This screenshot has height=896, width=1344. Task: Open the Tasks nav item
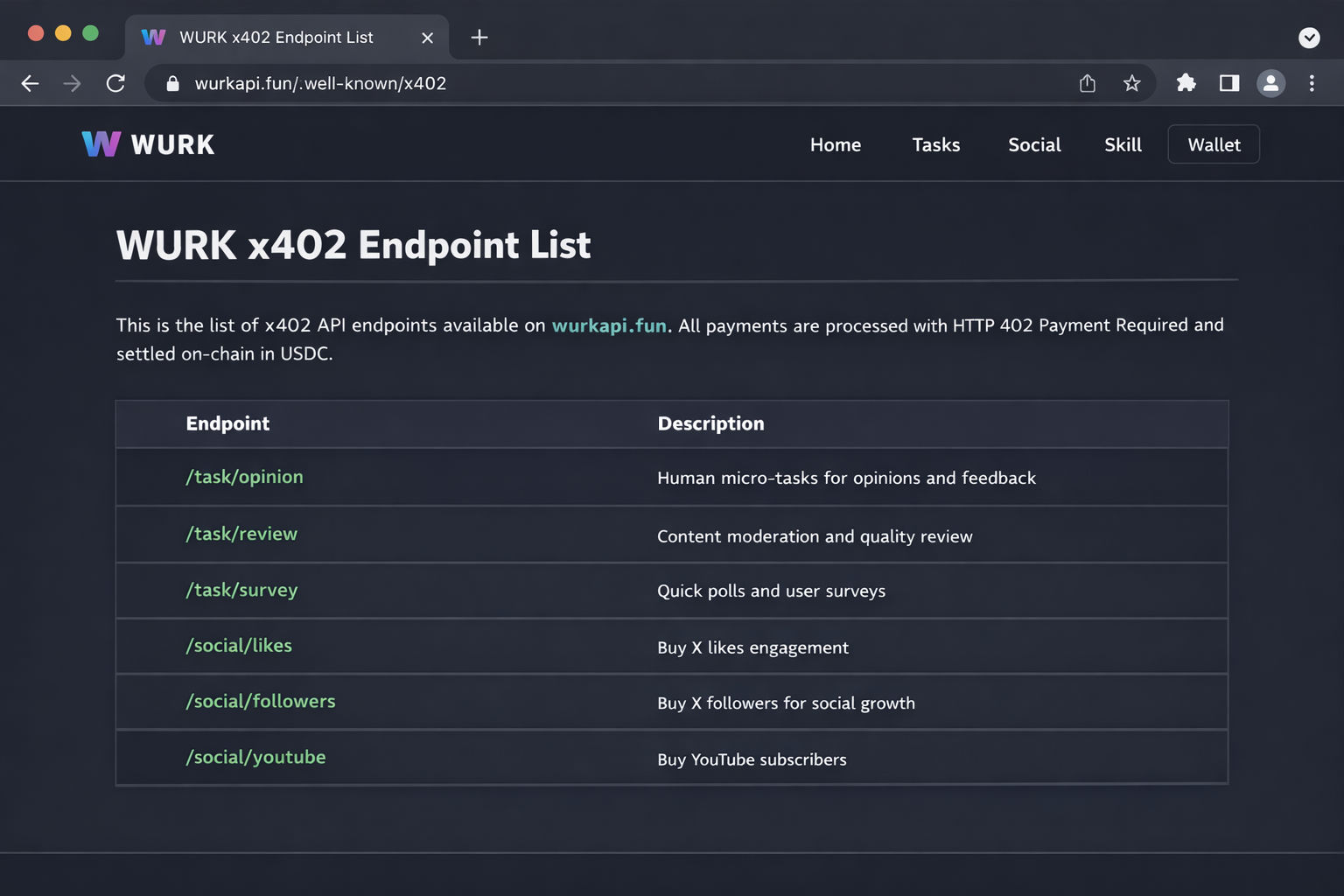(936, 144)
